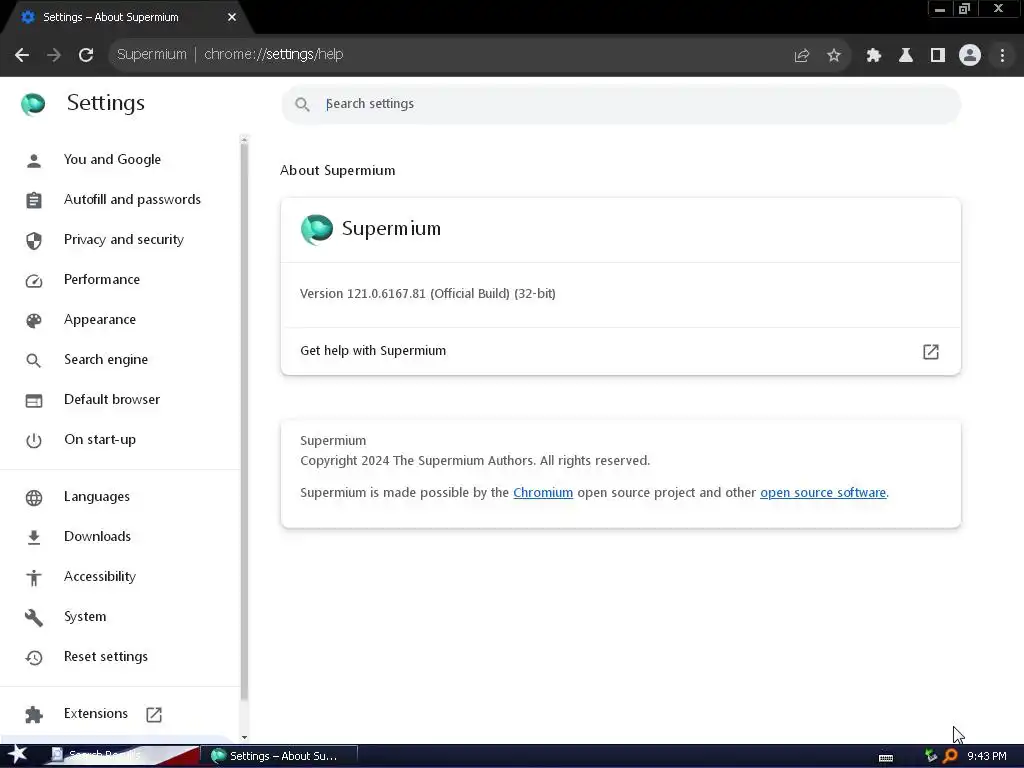Open System settings label
This screenshot has height=768, width=1024.
point(85,616)
